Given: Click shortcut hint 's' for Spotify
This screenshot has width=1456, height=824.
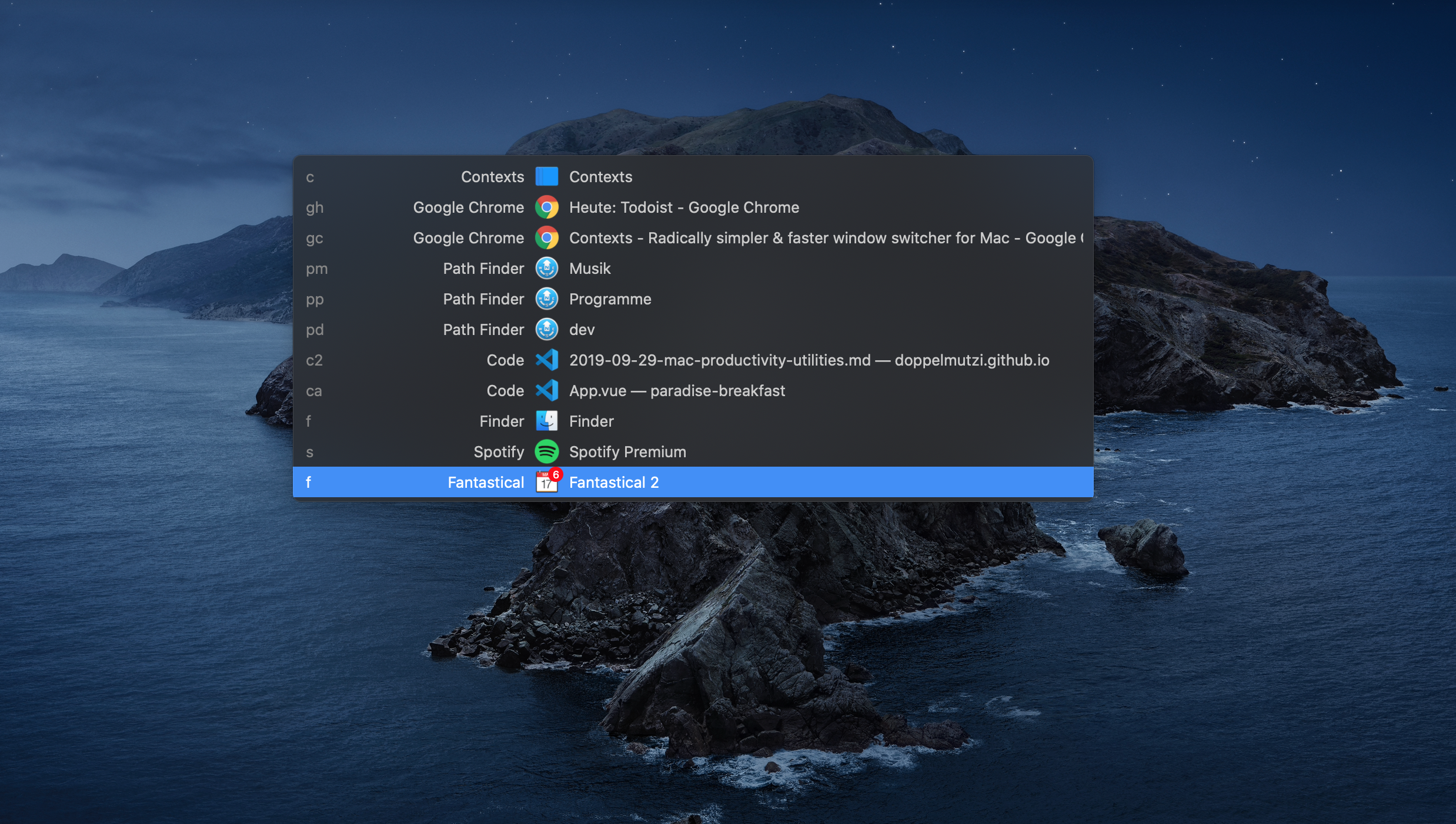Looking at the screenshot, I should (x=309, y=453).
